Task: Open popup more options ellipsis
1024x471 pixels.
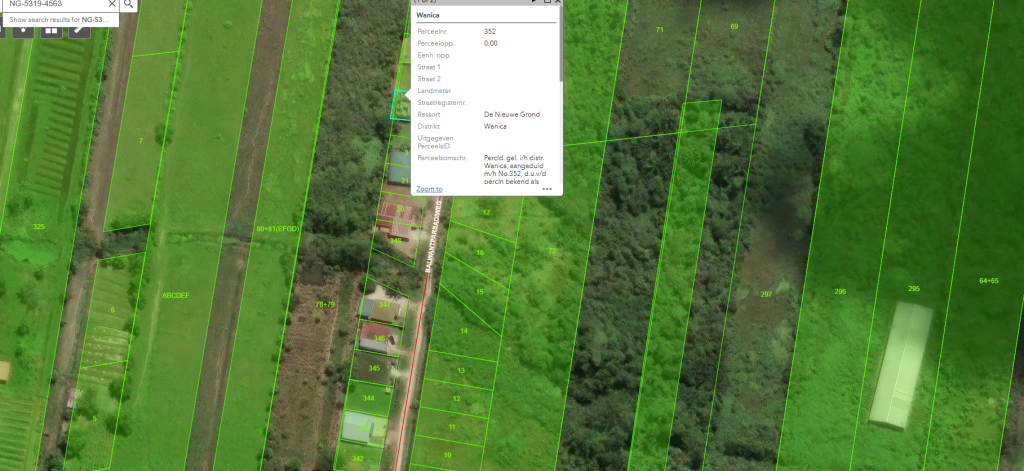Action: [x=547, y=189]
